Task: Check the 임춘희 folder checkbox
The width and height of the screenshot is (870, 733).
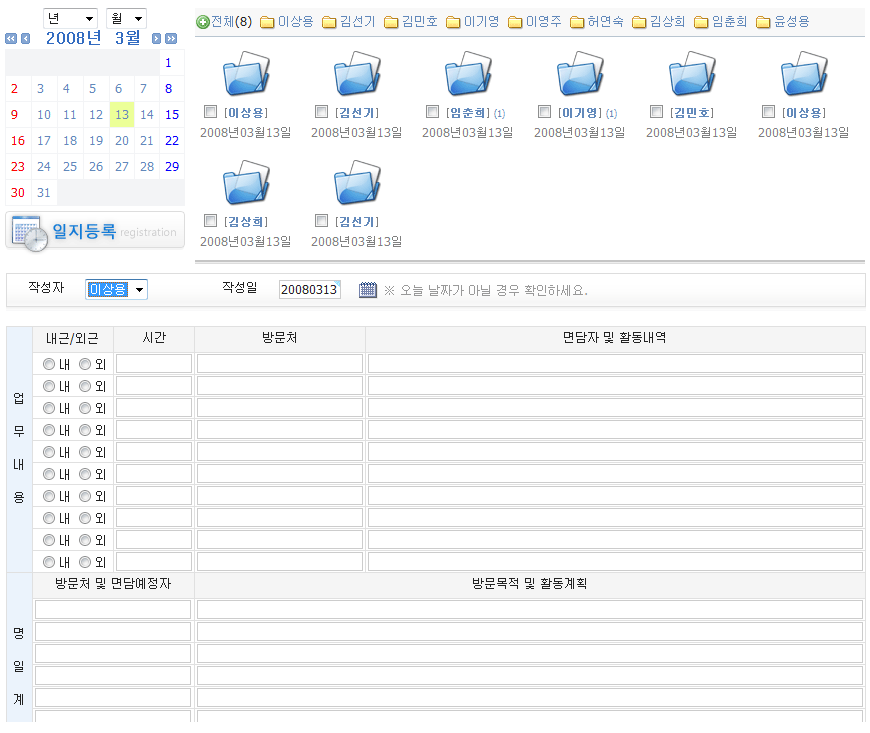Action: (433, 112)
